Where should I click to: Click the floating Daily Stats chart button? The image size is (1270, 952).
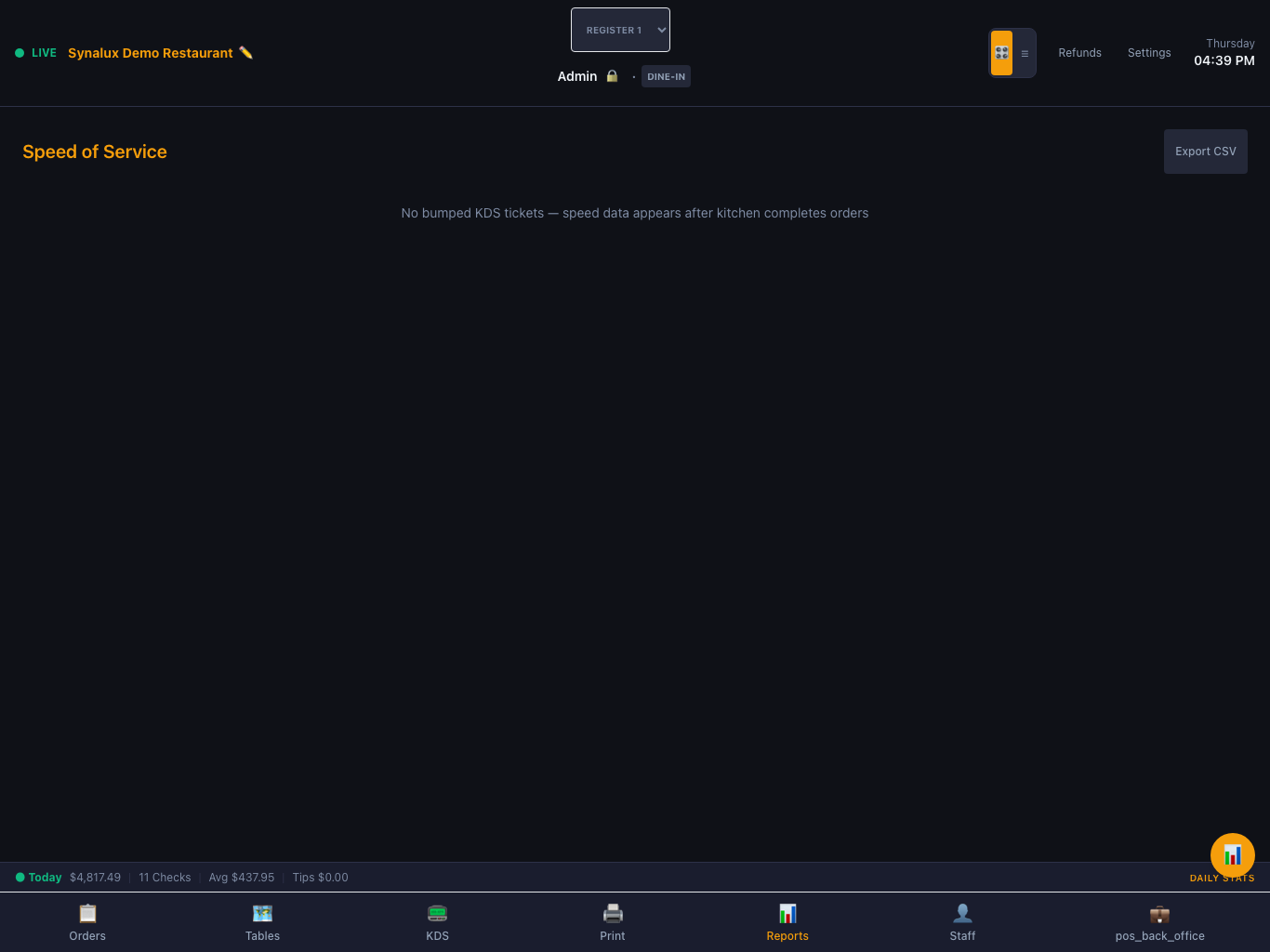pos(1233,855)
